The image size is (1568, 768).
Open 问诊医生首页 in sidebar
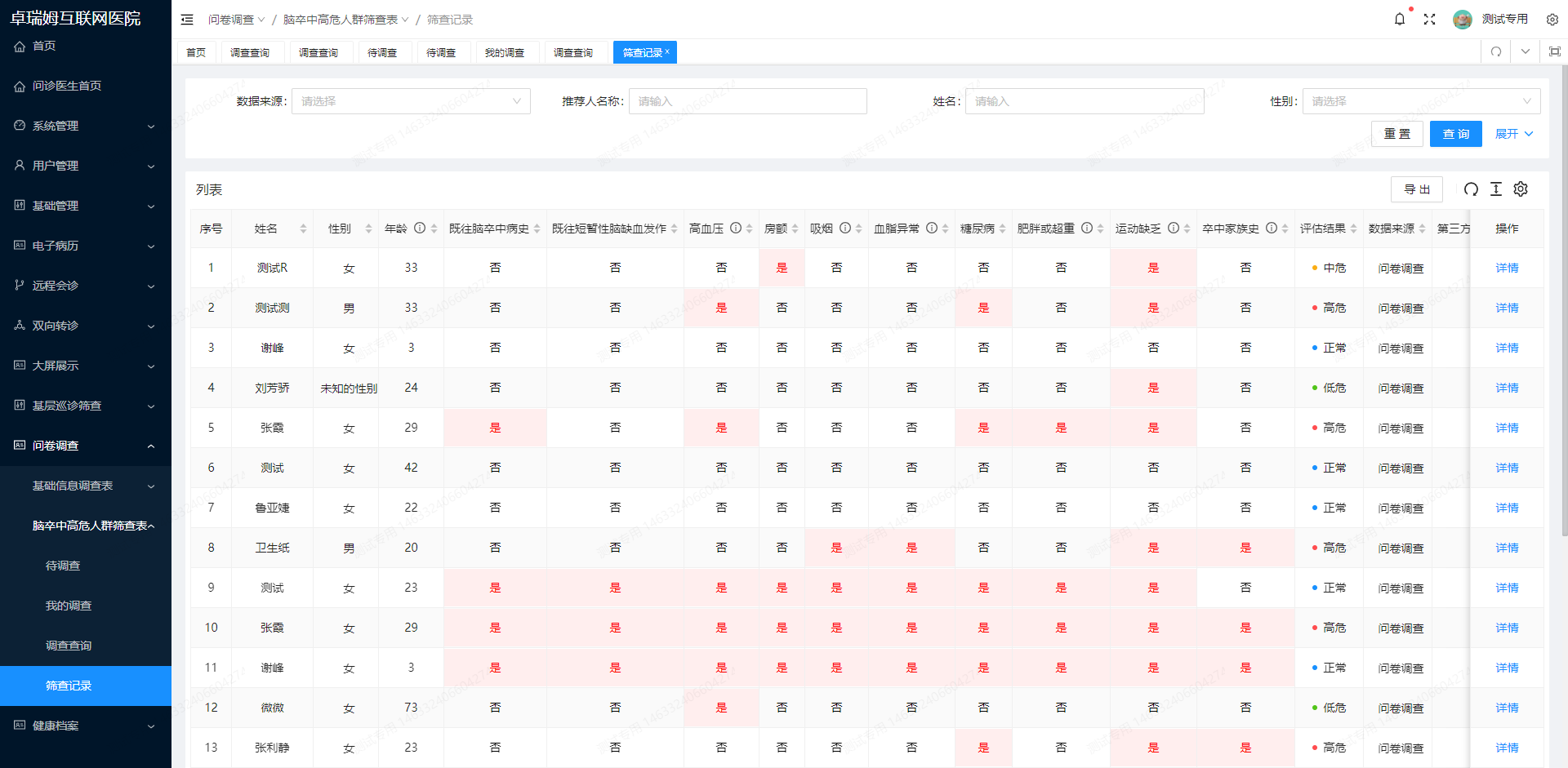tap(86, 86)
